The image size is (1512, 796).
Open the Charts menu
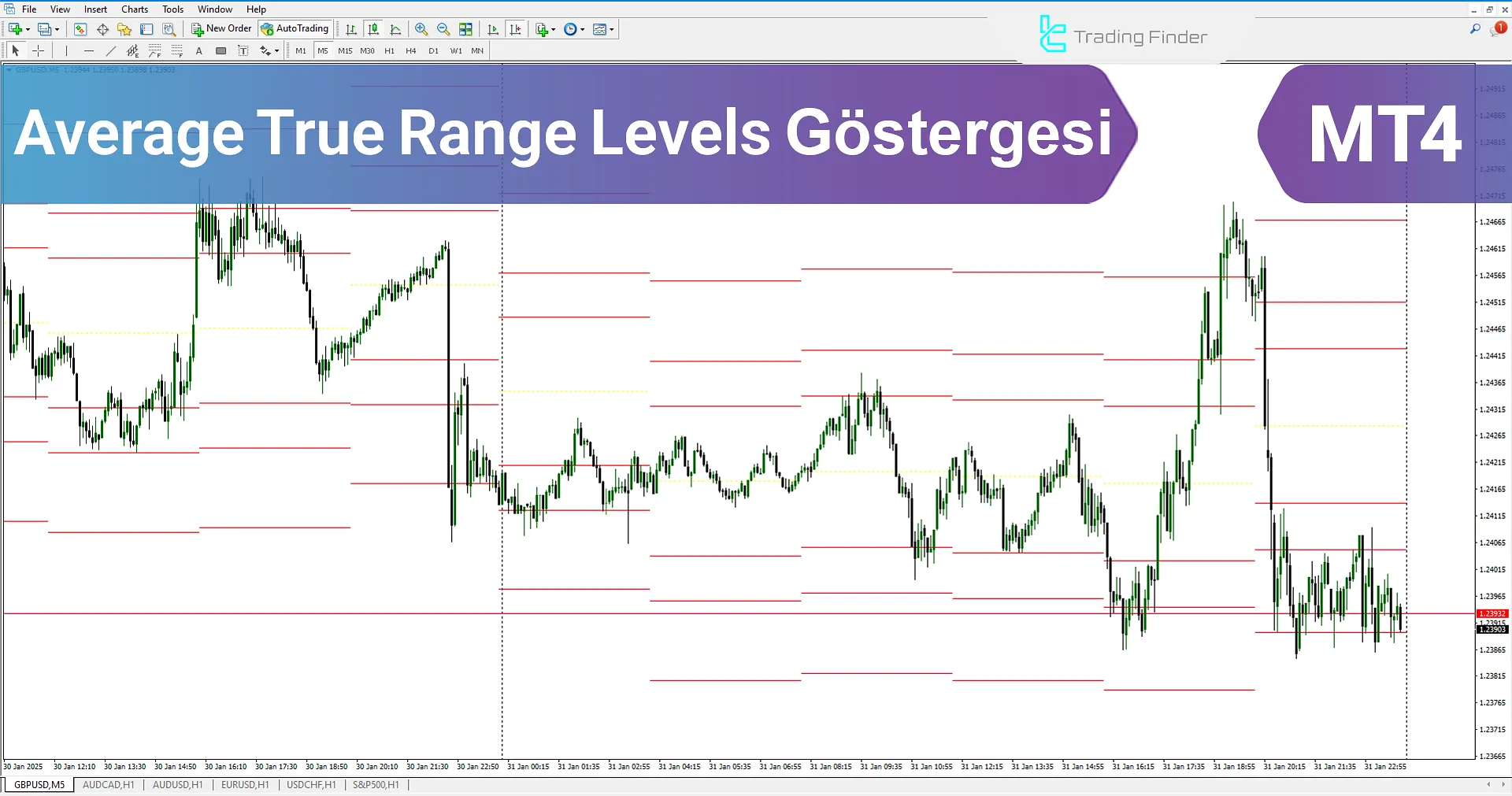[134, 9]
